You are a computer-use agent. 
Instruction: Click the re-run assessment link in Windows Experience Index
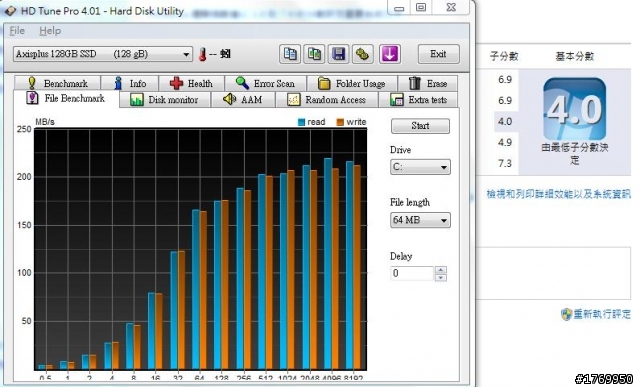[x=602, y=314]
